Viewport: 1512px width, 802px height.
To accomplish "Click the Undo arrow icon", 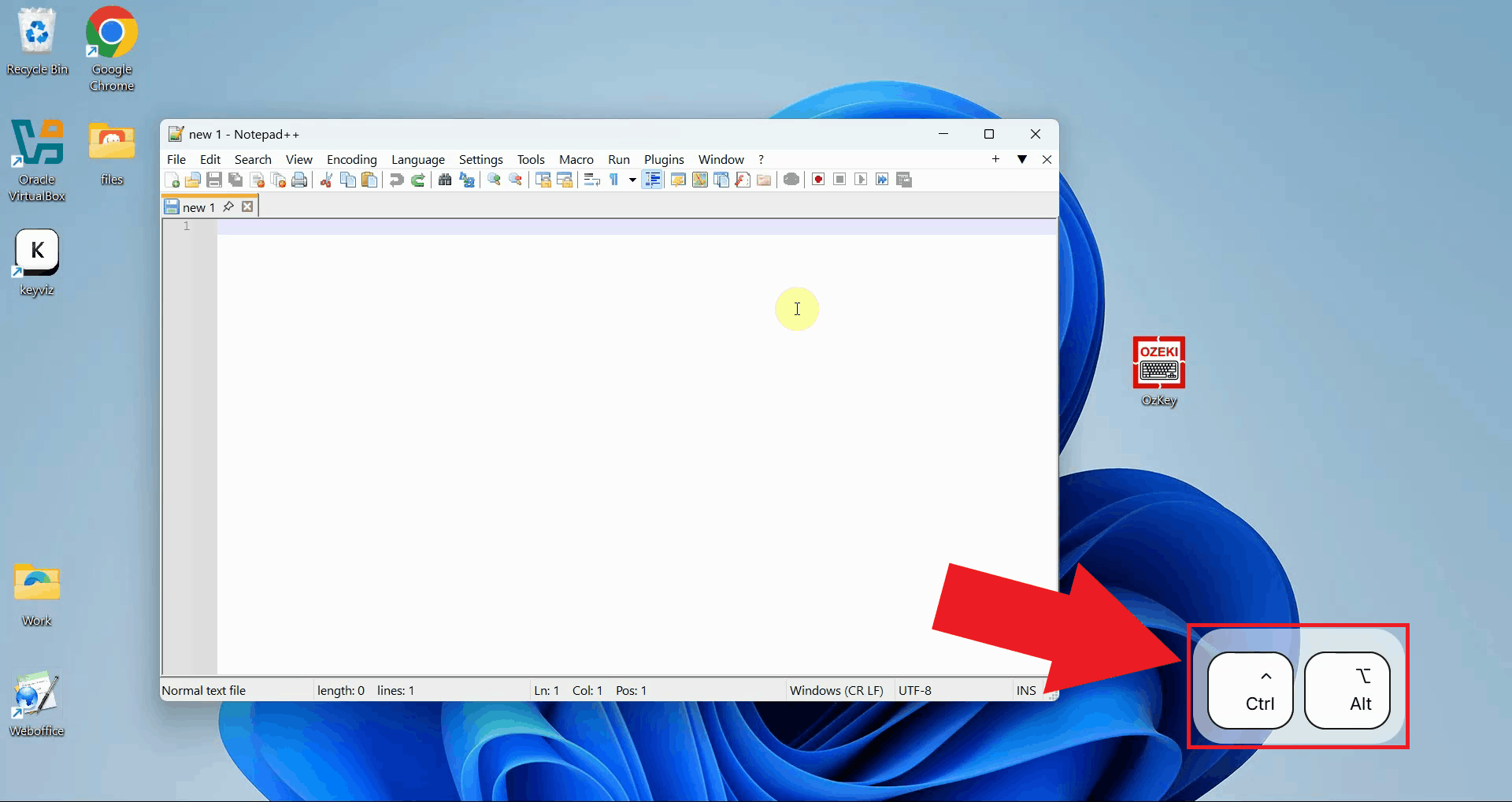I will click(396, 180).
